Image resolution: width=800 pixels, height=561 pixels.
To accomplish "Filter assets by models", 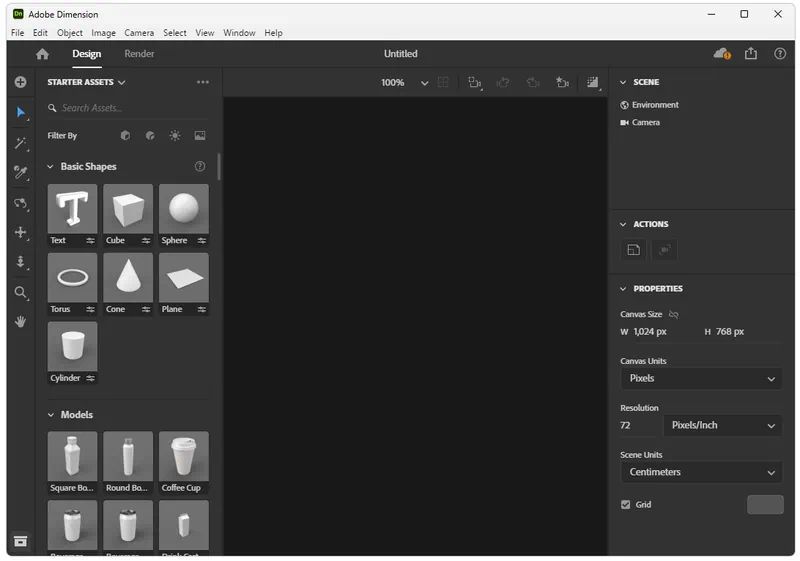I will pyautogui.click(x=125, y=136).
